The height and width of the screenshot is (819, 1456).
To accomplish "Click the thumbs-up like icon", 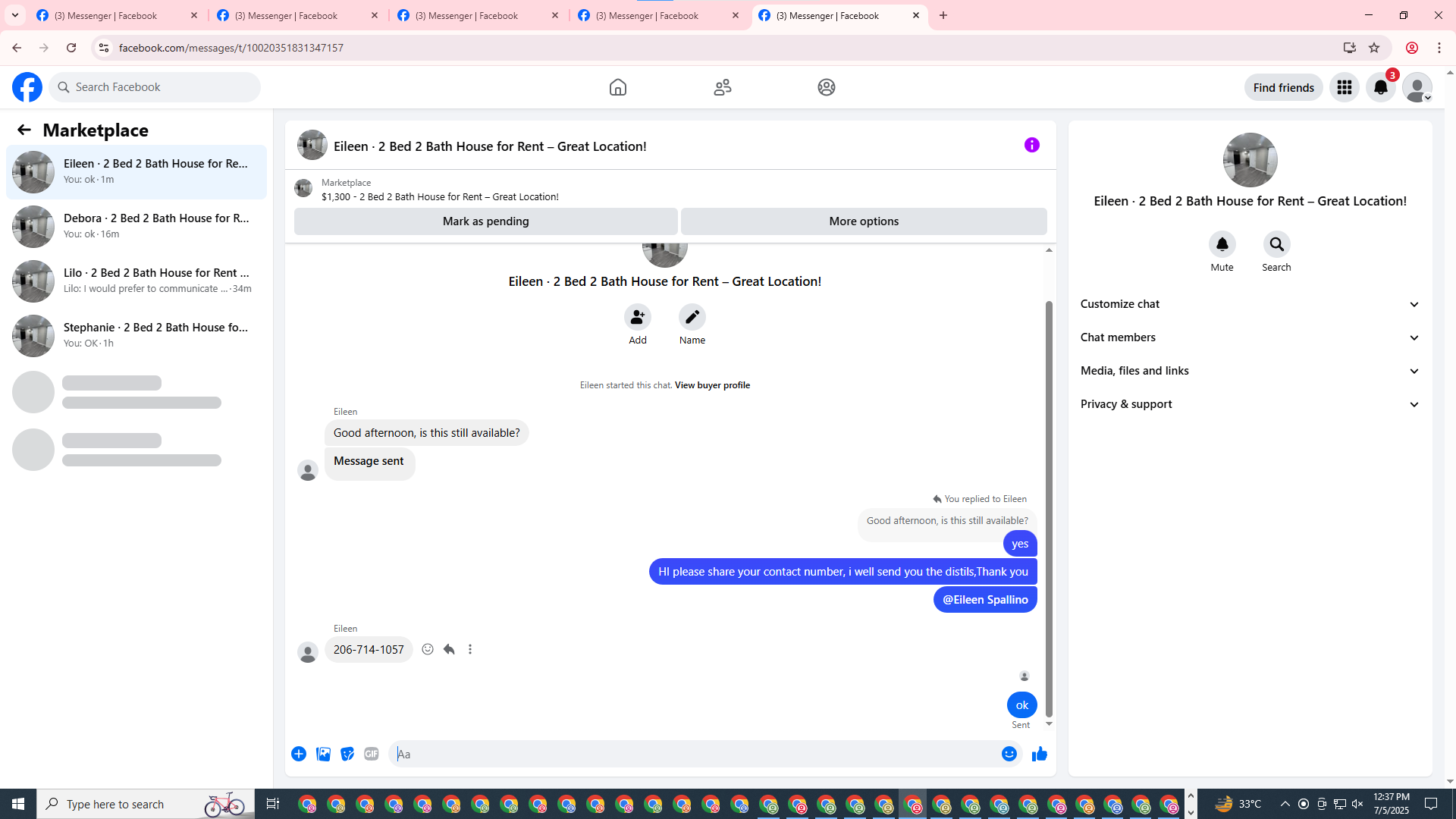I will point(1039,754).
